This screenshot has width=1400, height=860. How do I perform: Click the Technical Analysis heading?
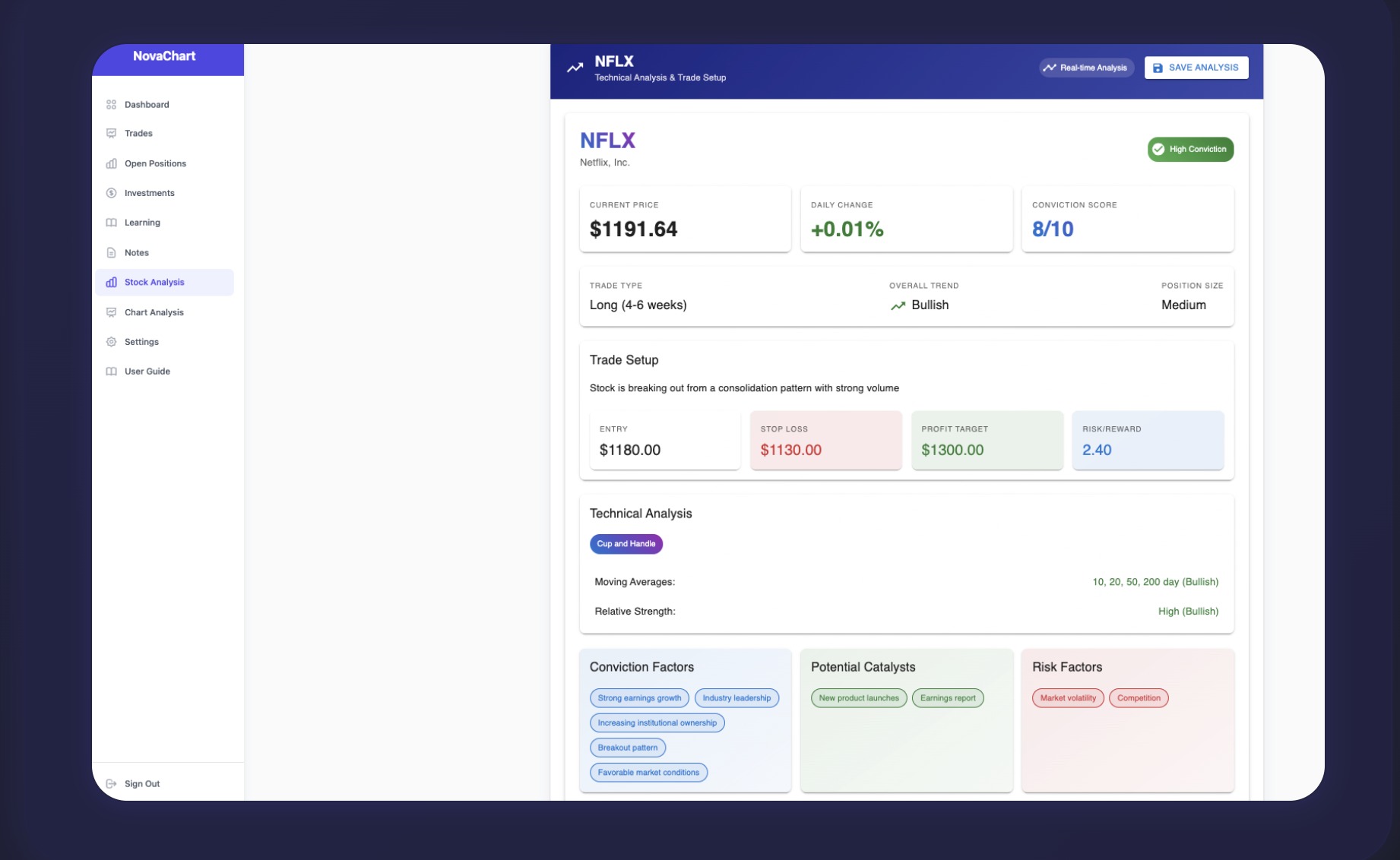tap(641, 514)
